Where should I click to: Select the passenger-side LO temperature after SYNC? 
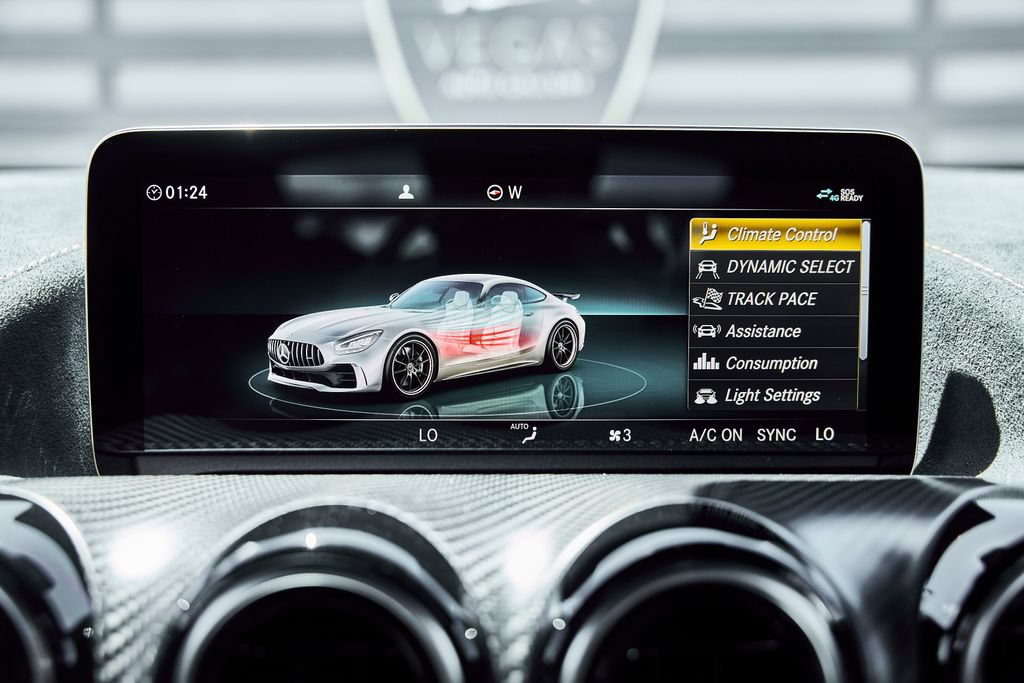pyautogui.click(x=824, y=434)
